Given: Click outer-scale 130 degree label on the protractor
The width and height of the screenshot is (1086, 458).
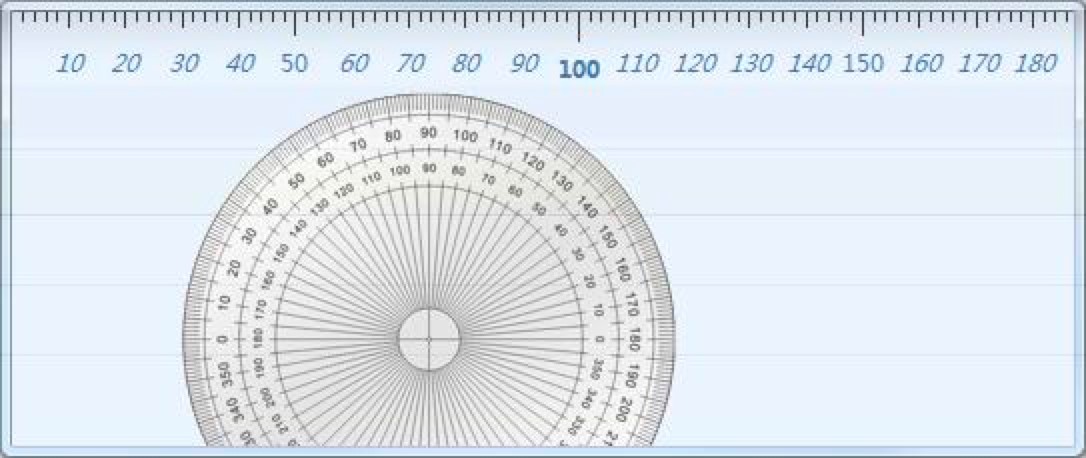Looking at the screenshot, I should (560, 180).
